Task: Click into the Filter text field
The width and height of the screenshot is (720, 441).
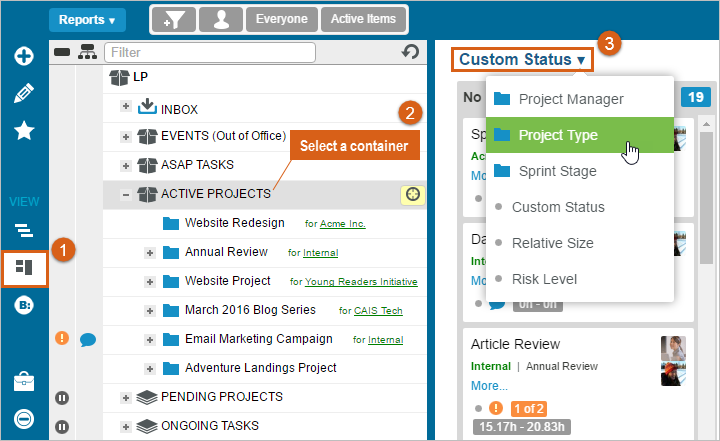Action: 210,52
